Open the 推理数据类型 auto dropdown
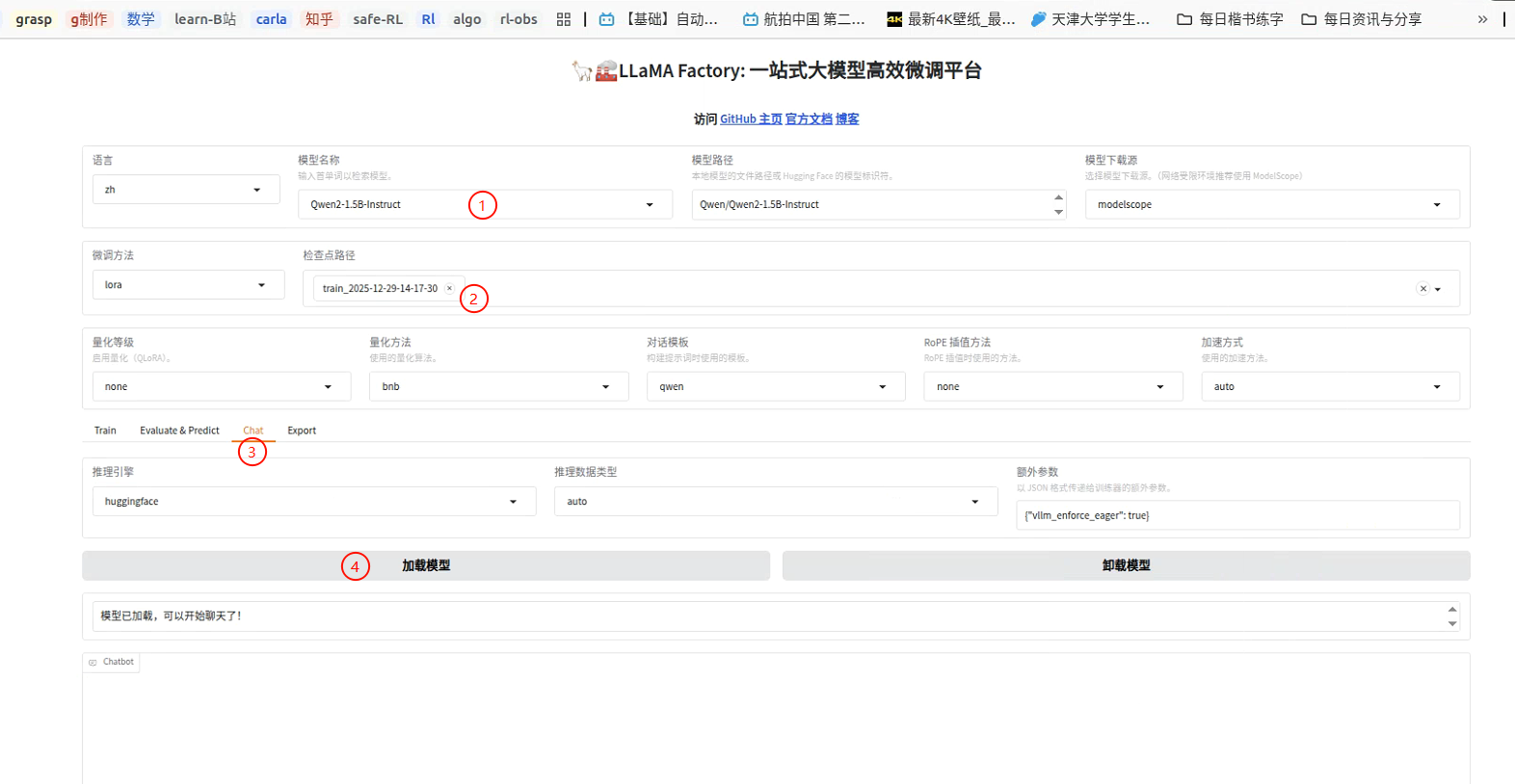Image resolution: width=1515 pixels, height=784 pixels. point(776,501)
